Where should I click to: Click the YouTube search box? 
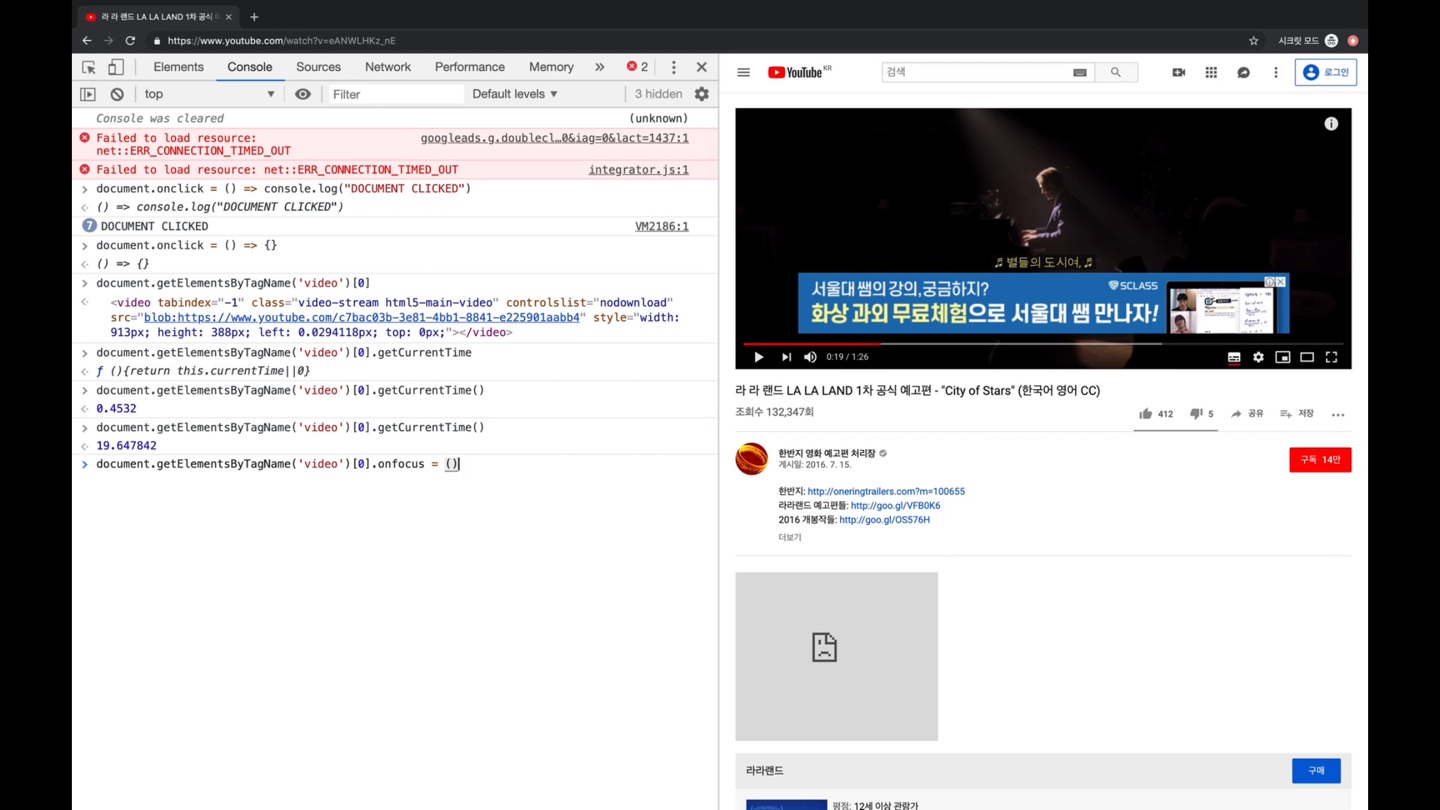point(975,72)
